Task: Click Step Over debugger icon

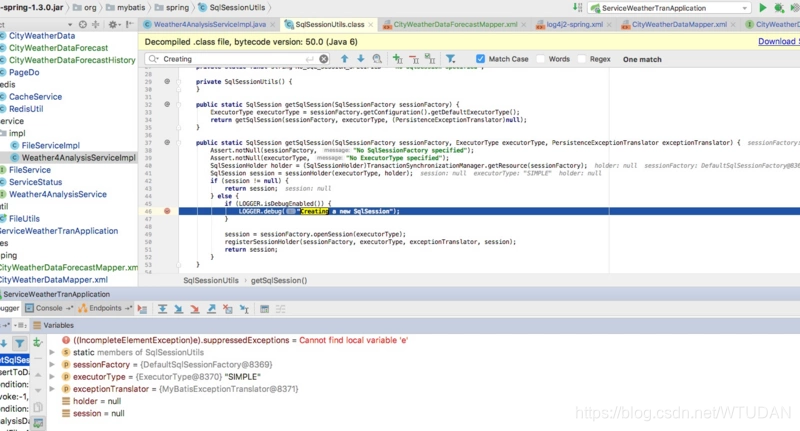Action: 162,309
